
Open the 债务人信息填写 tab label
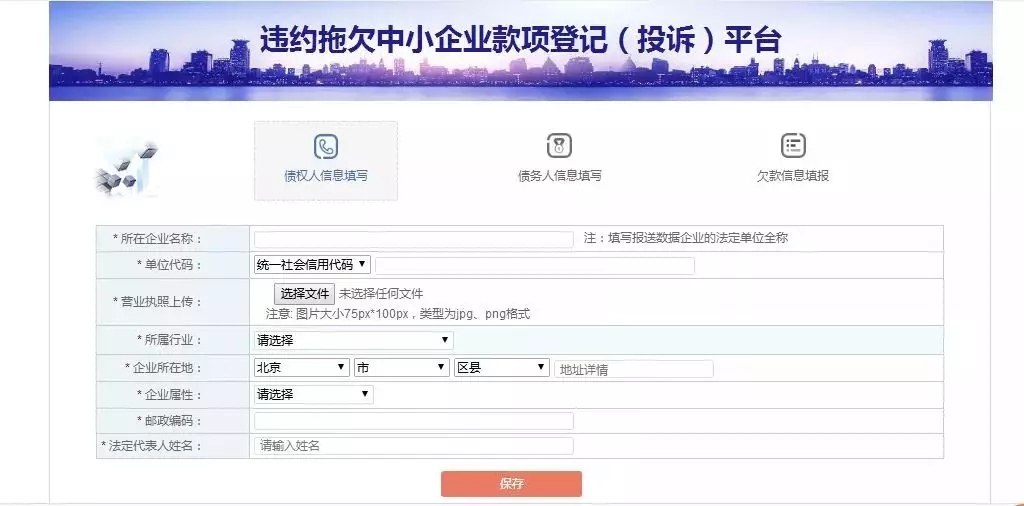click(x=559, y=176)
